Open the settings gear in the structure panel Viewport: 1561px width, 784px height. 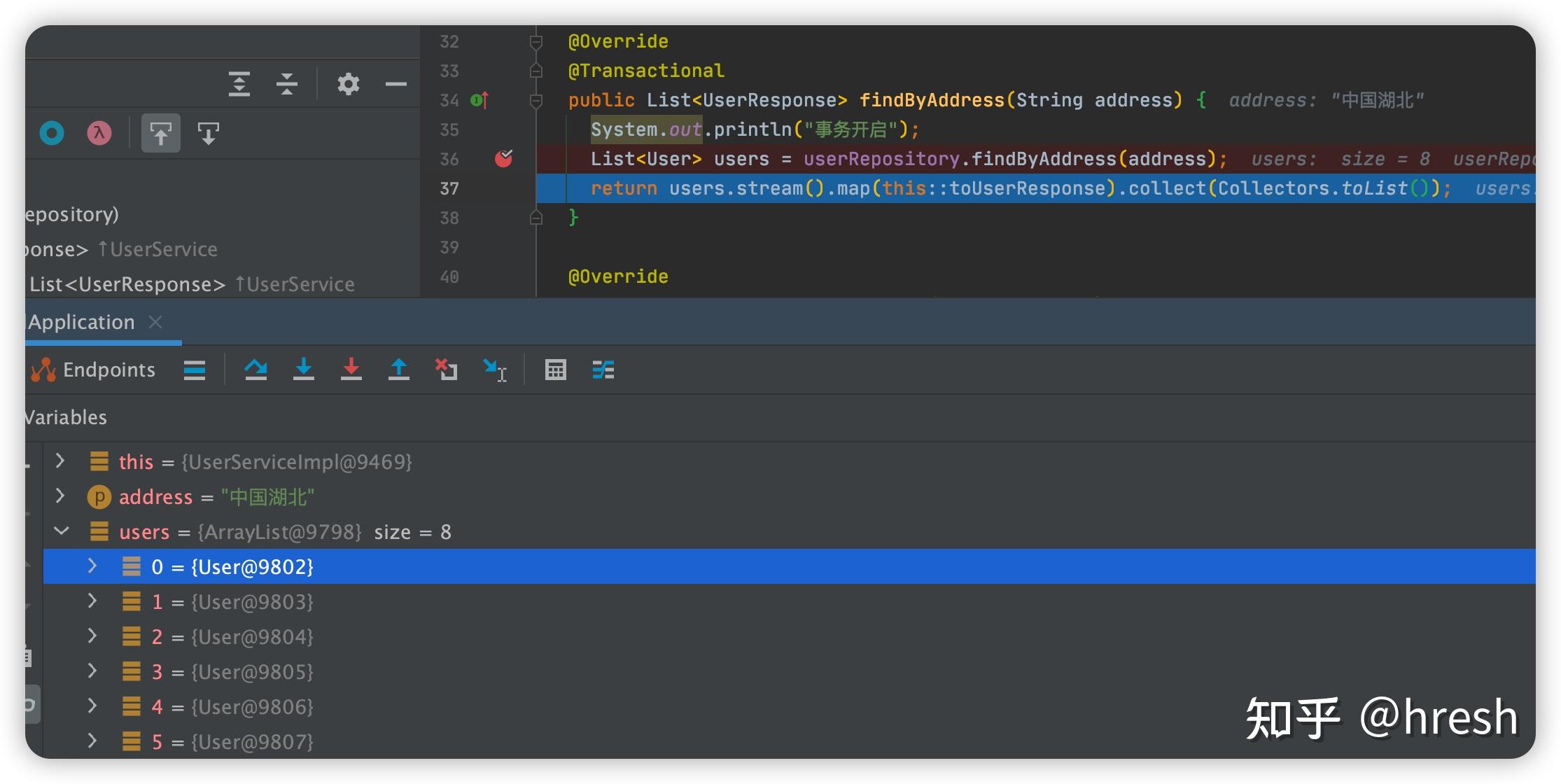tap(348, 84)
